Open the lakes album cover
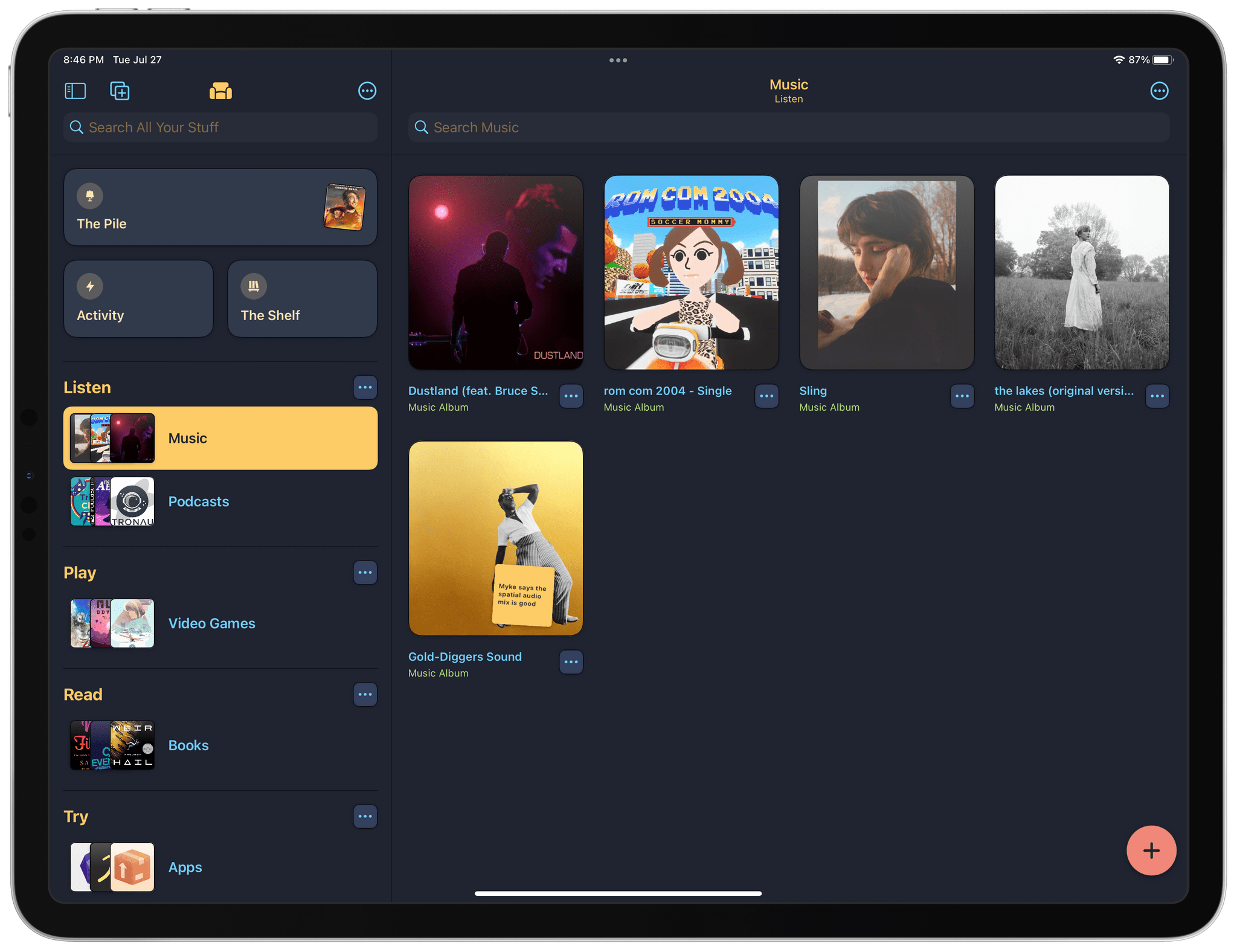1237x952 pixels. point(1082,272)
